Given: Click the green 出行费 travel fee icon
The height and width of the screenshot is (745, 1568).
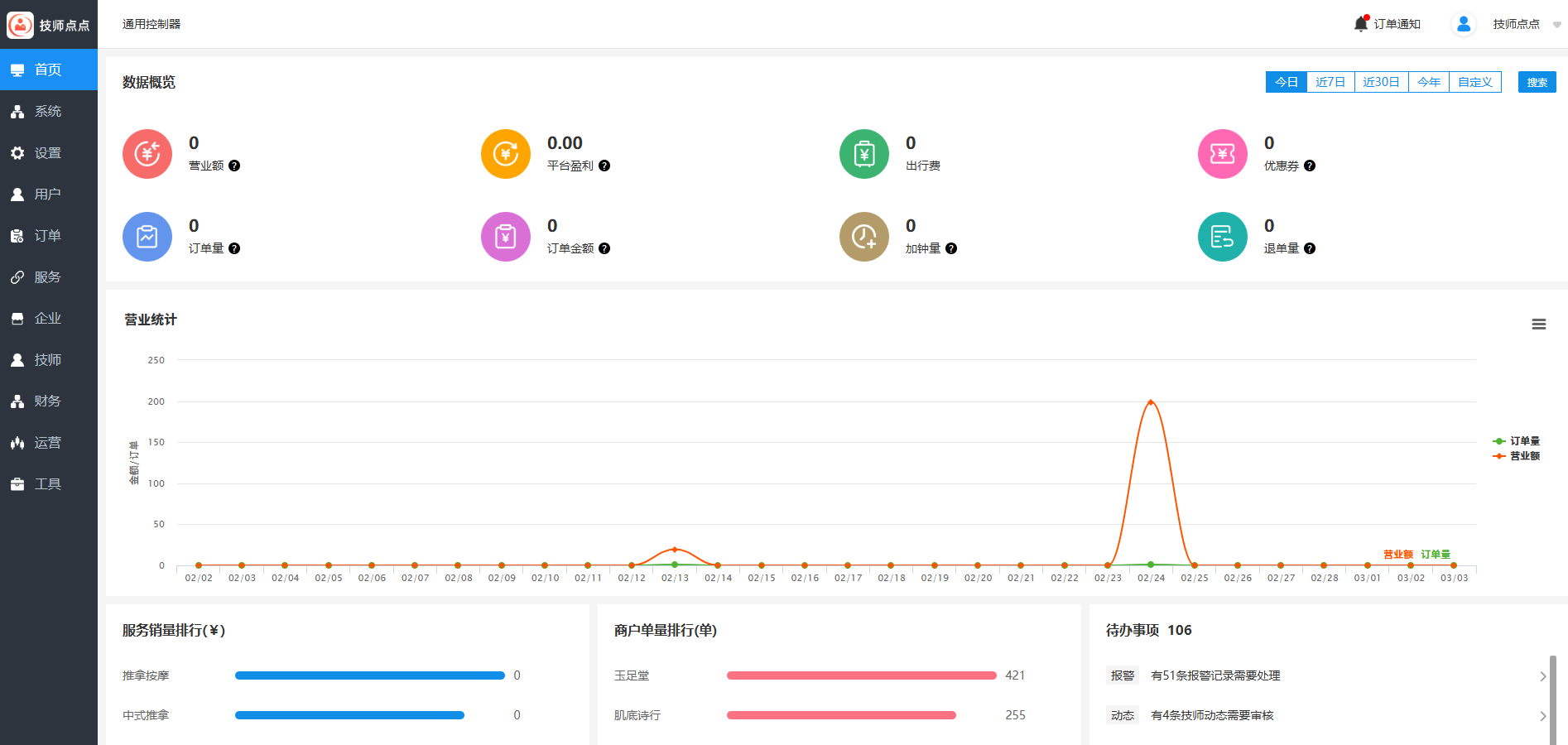Looking at the screenshot, I should [x=864, y=154].
